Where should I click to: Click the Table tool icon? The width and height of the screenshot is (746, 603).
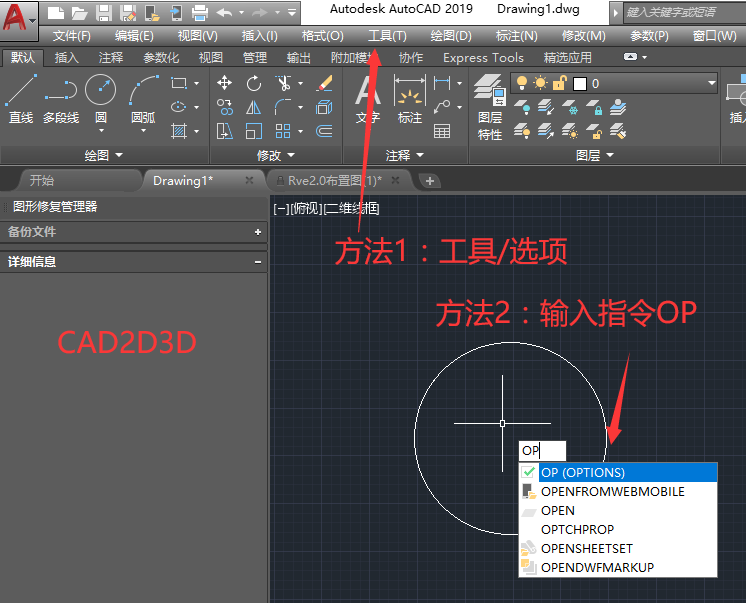pyautogui.click(x=442, y=131)
